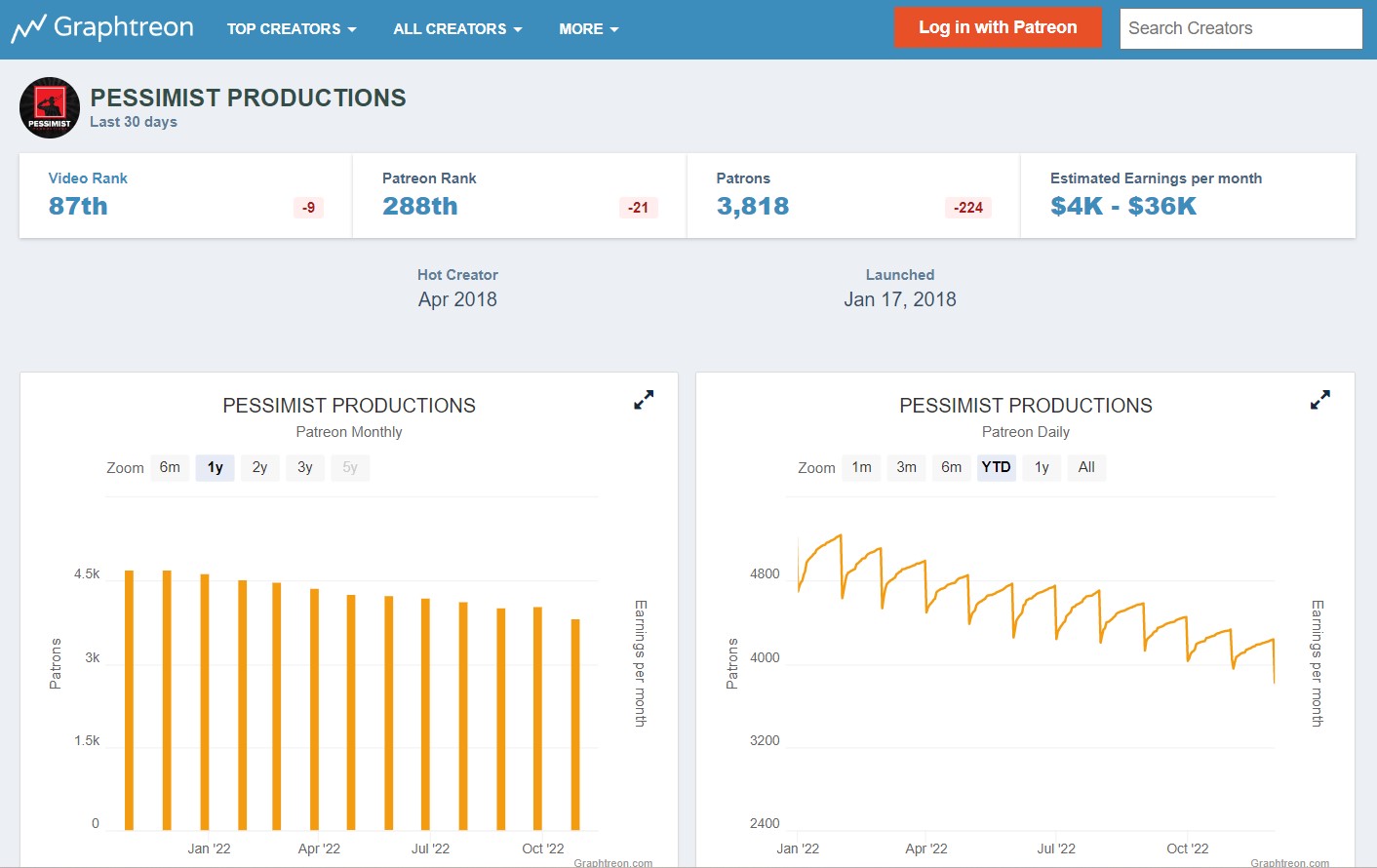
Task: Set daily chart zoom to 1m
Action: (861, 467)
